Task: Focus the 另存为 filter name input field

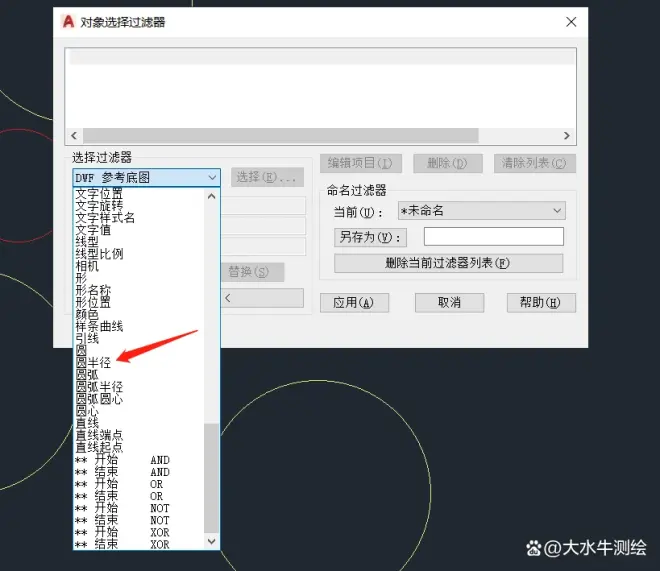Action: [494, 236]
